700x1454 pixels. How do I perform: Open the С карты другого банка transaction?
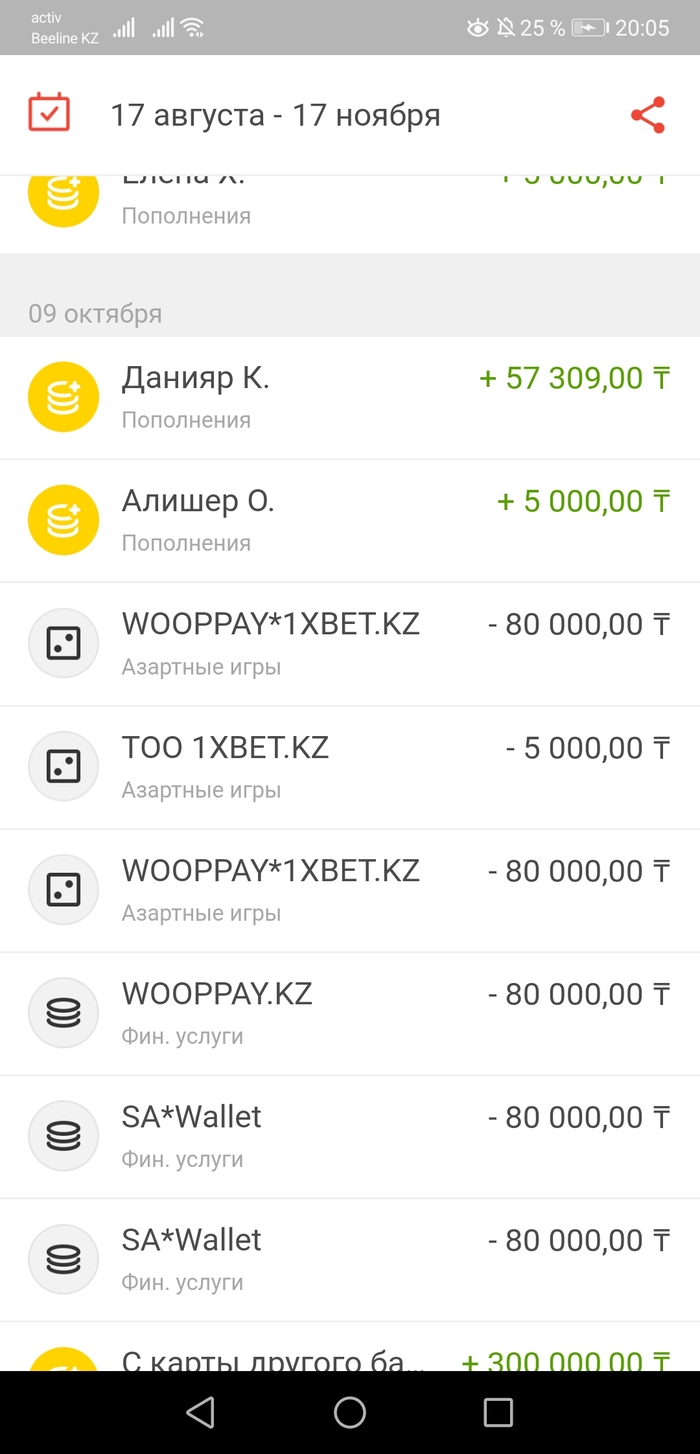273,1360
